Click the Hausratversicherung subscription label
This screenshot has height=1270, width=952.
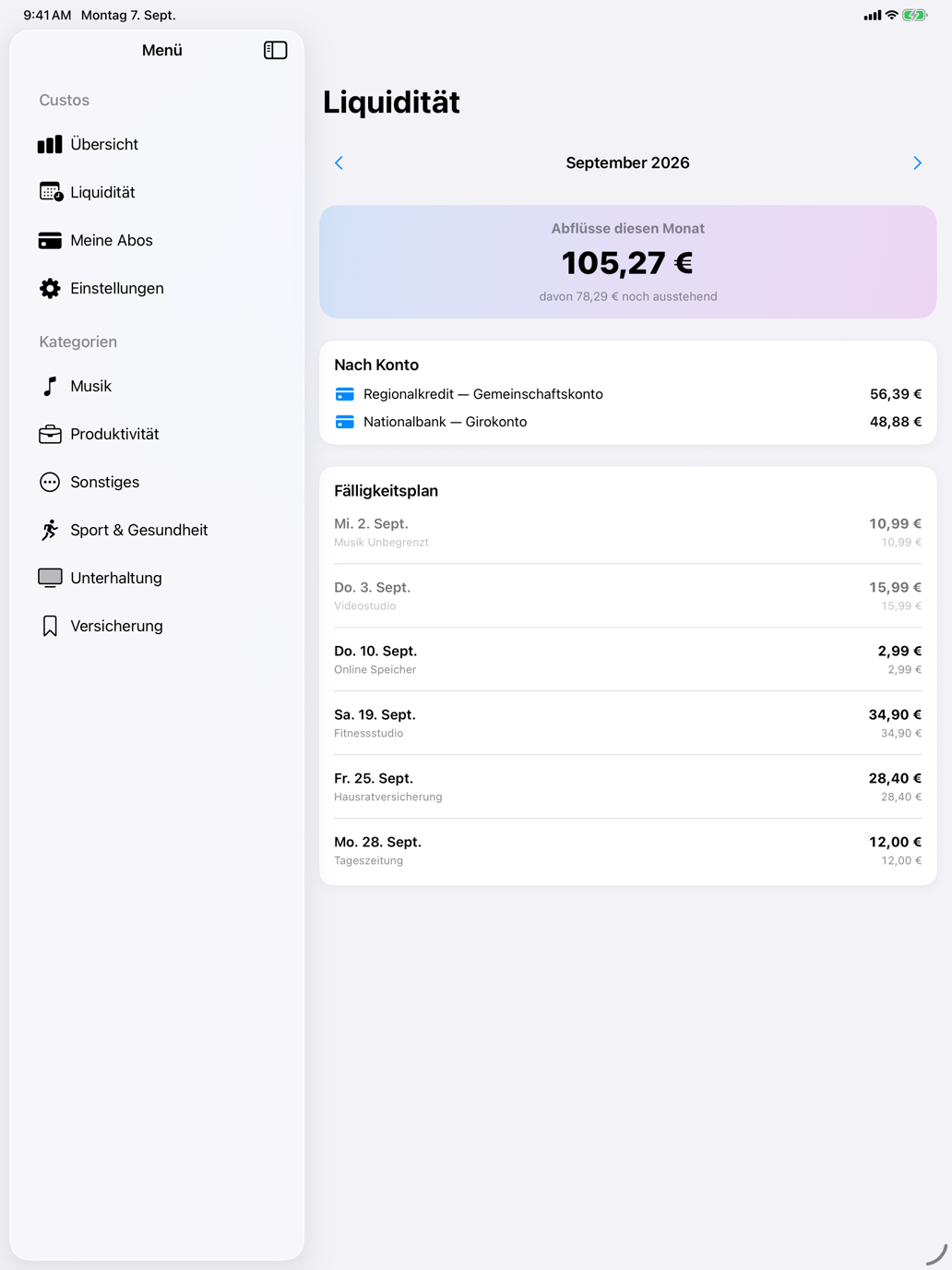click(388, 797)
